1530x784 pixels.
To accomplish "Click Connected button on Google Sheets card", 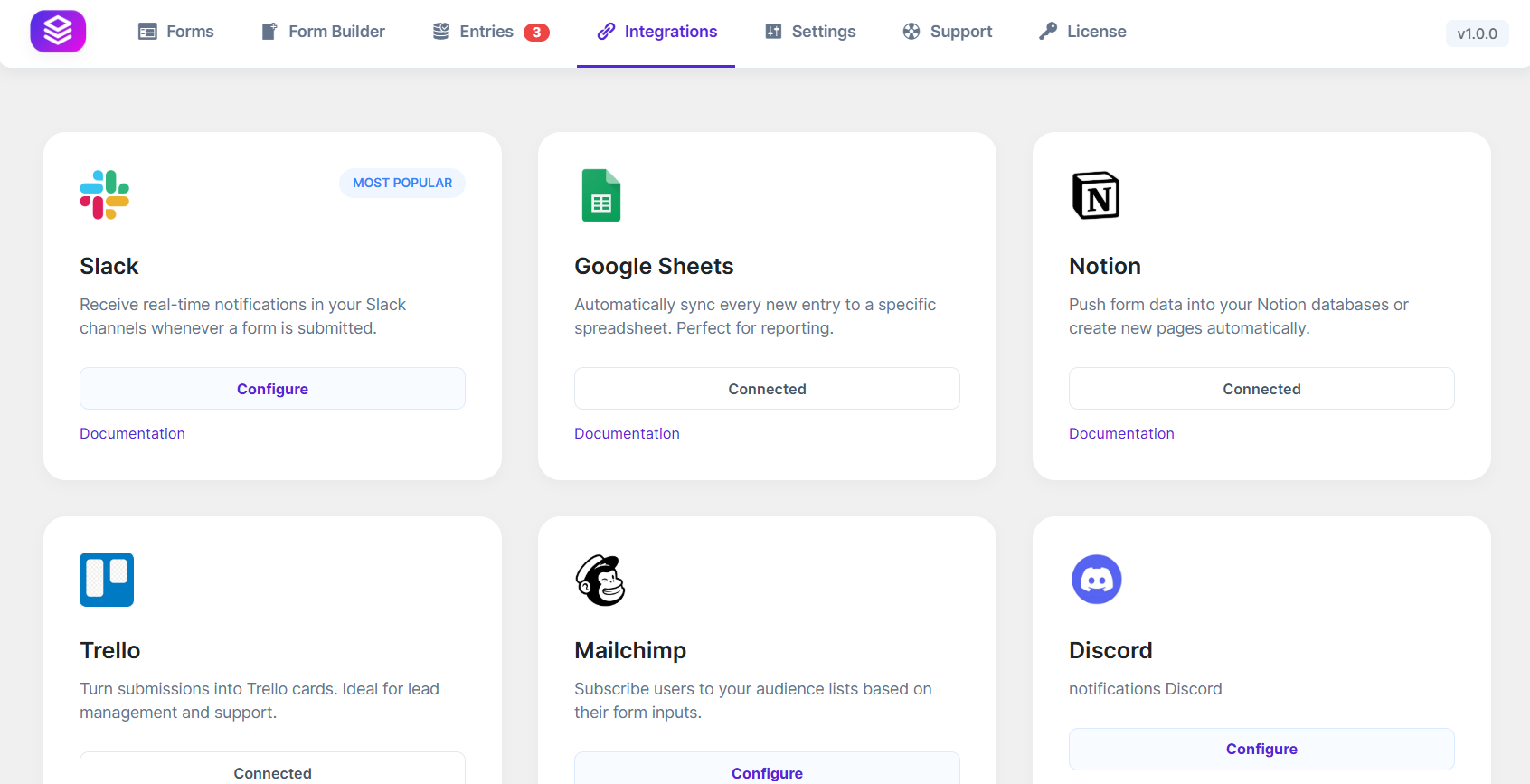I will [x=767, y=389].
